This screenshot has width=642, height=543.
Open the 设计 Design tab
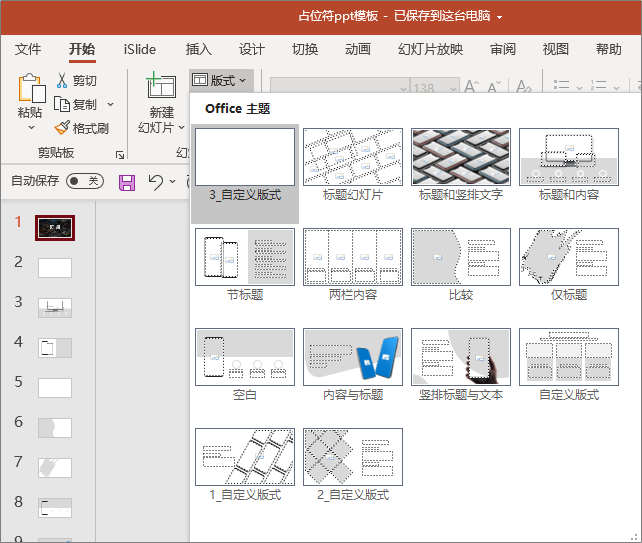(x=252, y=49)
